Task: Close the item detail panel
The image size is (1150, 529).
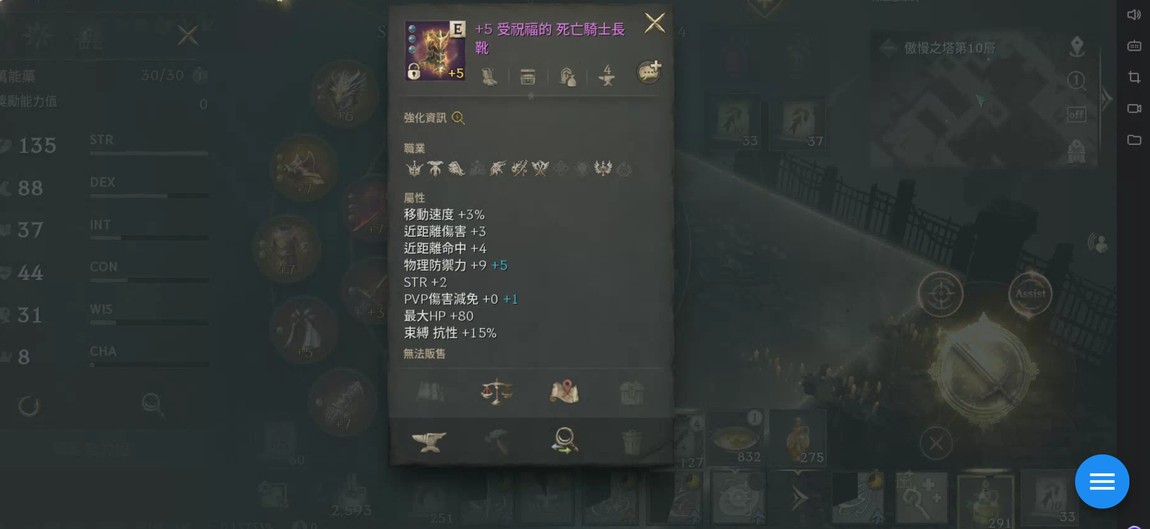Action: 654,23
